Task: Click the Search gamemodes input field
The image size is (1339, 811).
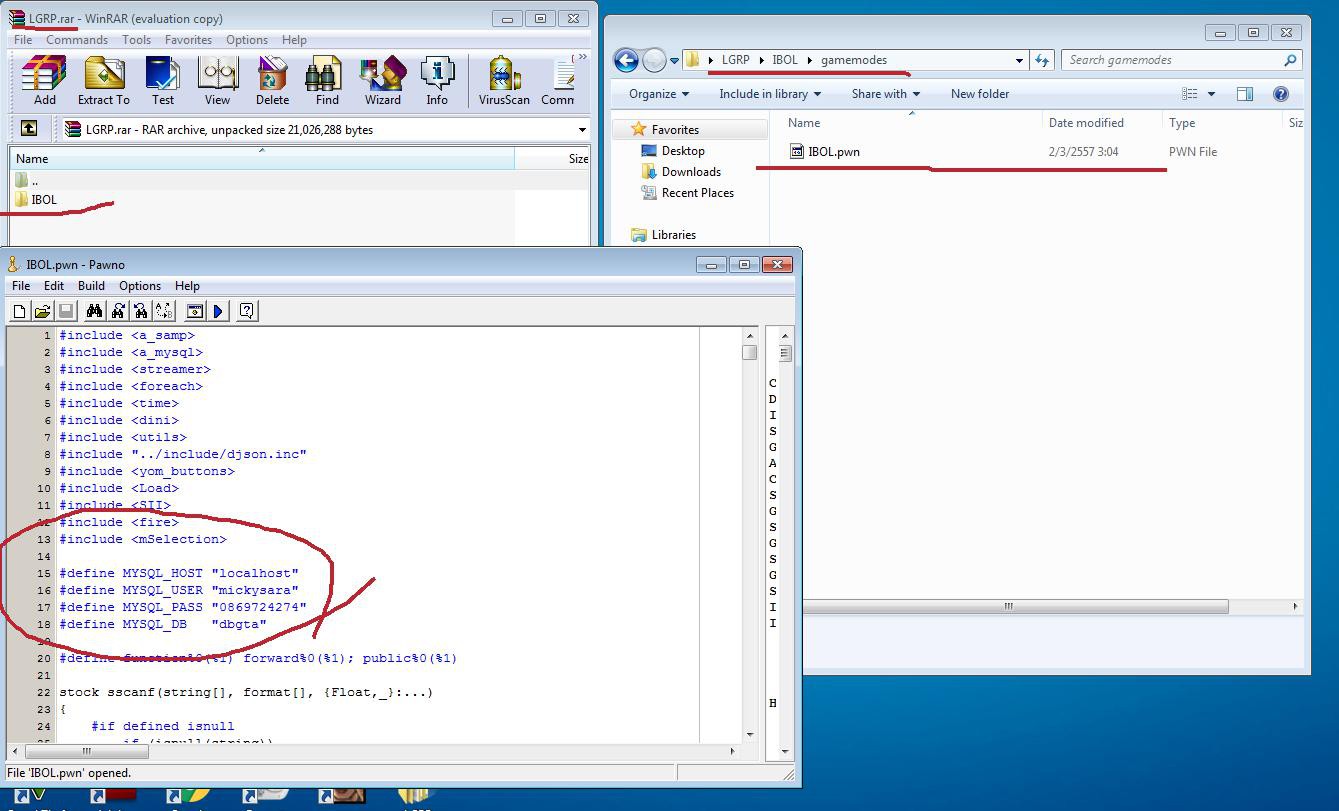Action: [x=1182, y=60]
